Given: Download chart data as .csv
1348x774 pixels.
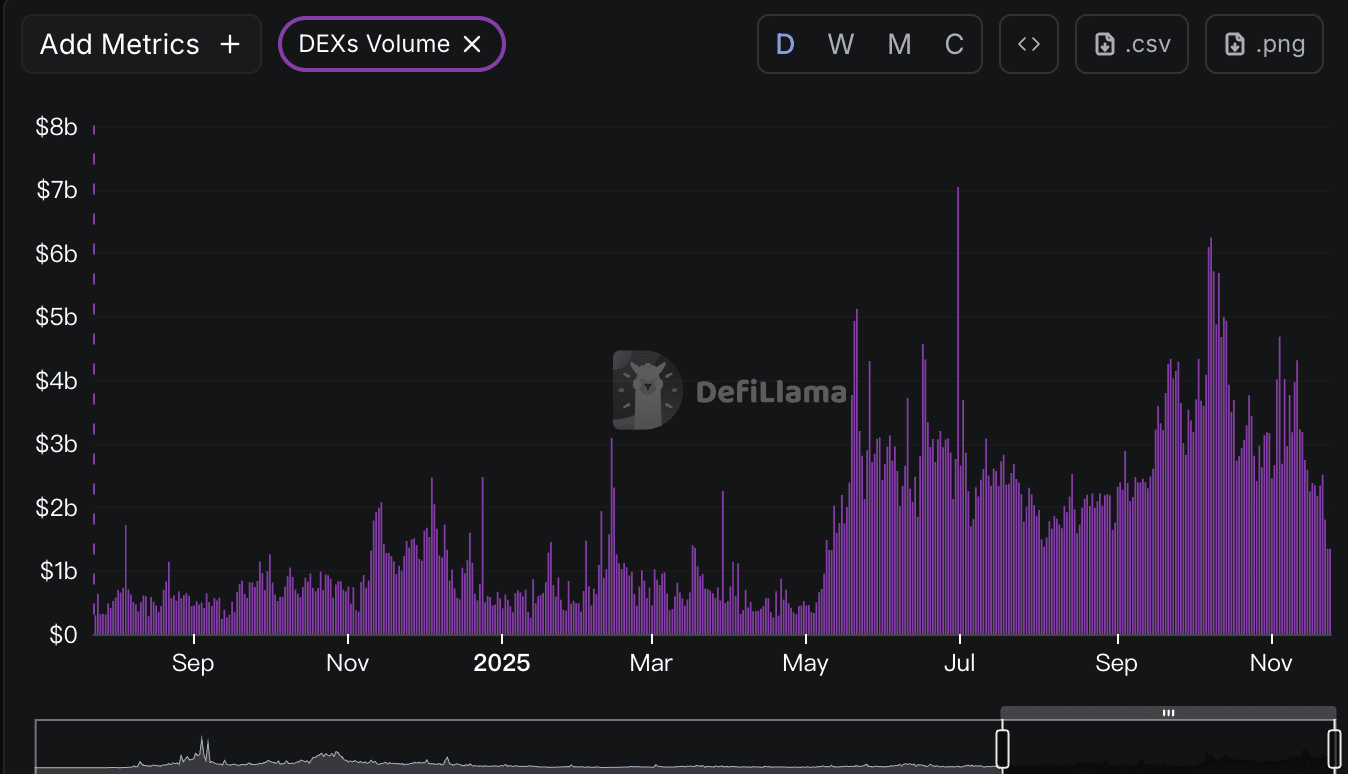Looking at the screenshot, I should pyautogui.click(x=1132, y=44).
